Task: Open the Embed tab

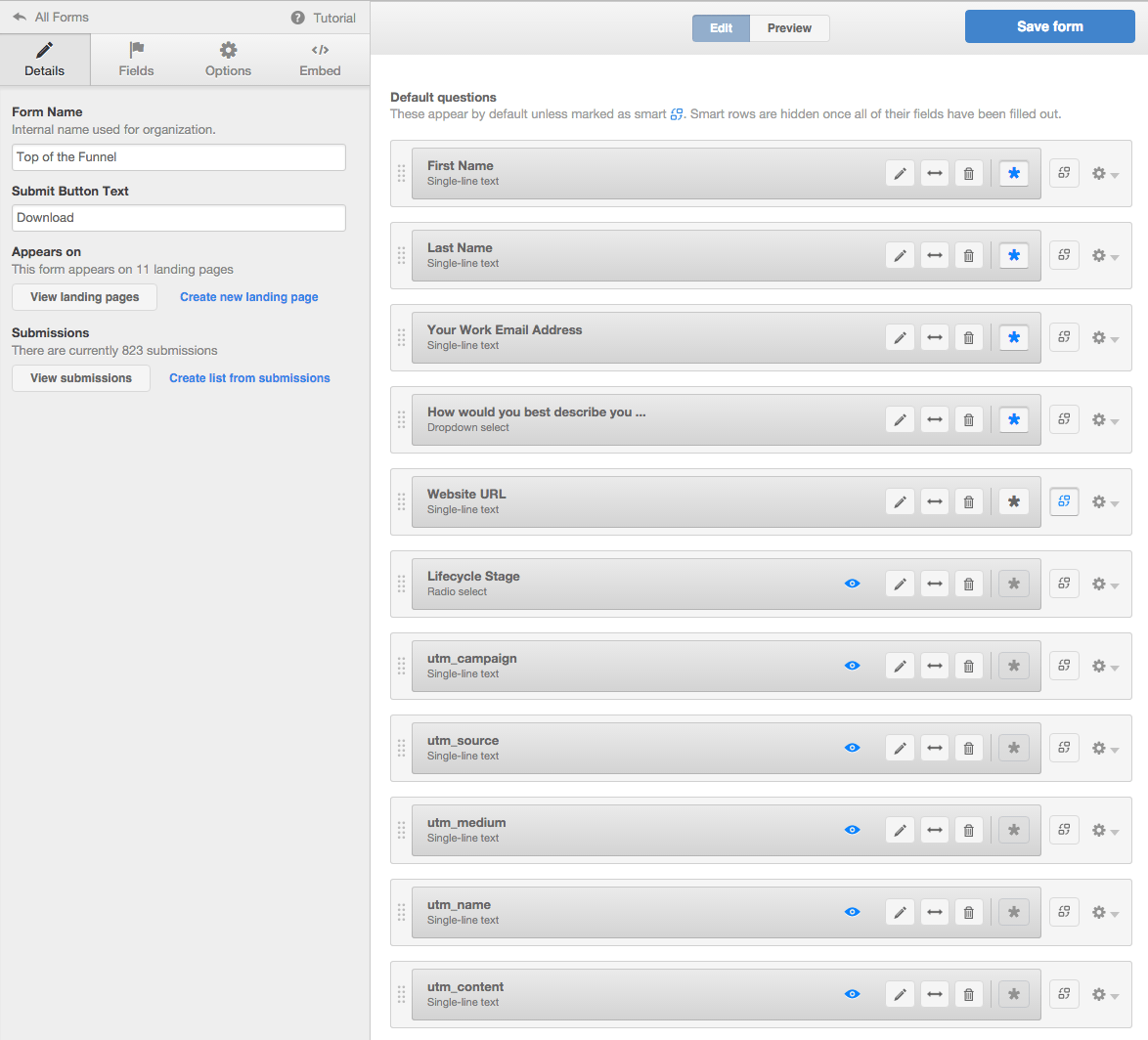Action: pos(320,60)
